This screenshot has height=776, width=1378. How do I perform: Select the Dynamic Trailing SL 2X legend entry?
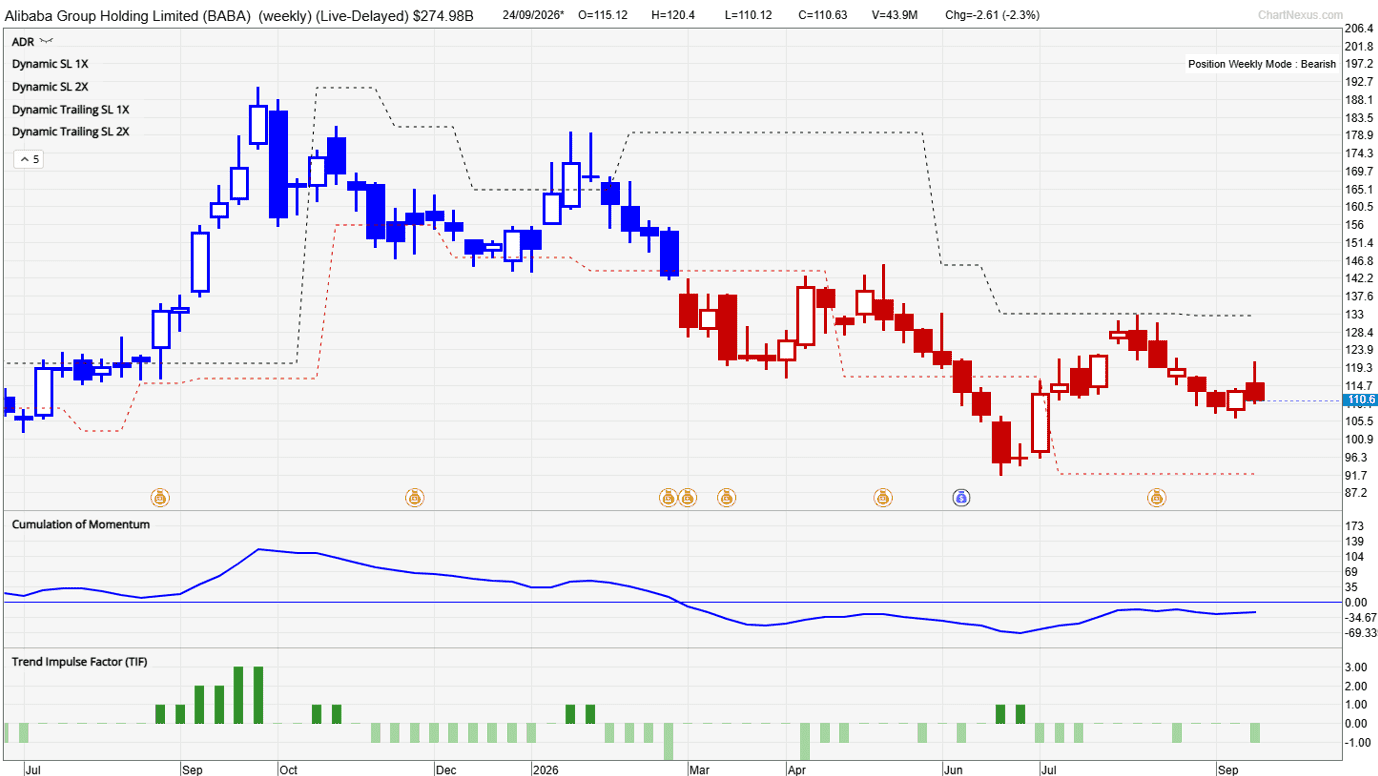[71, 132]
